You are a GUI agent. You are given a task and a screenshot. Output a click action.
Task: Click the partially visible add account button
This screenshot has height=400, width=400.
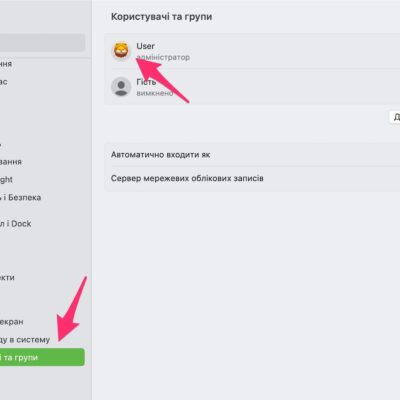click(x=395, y=117)
